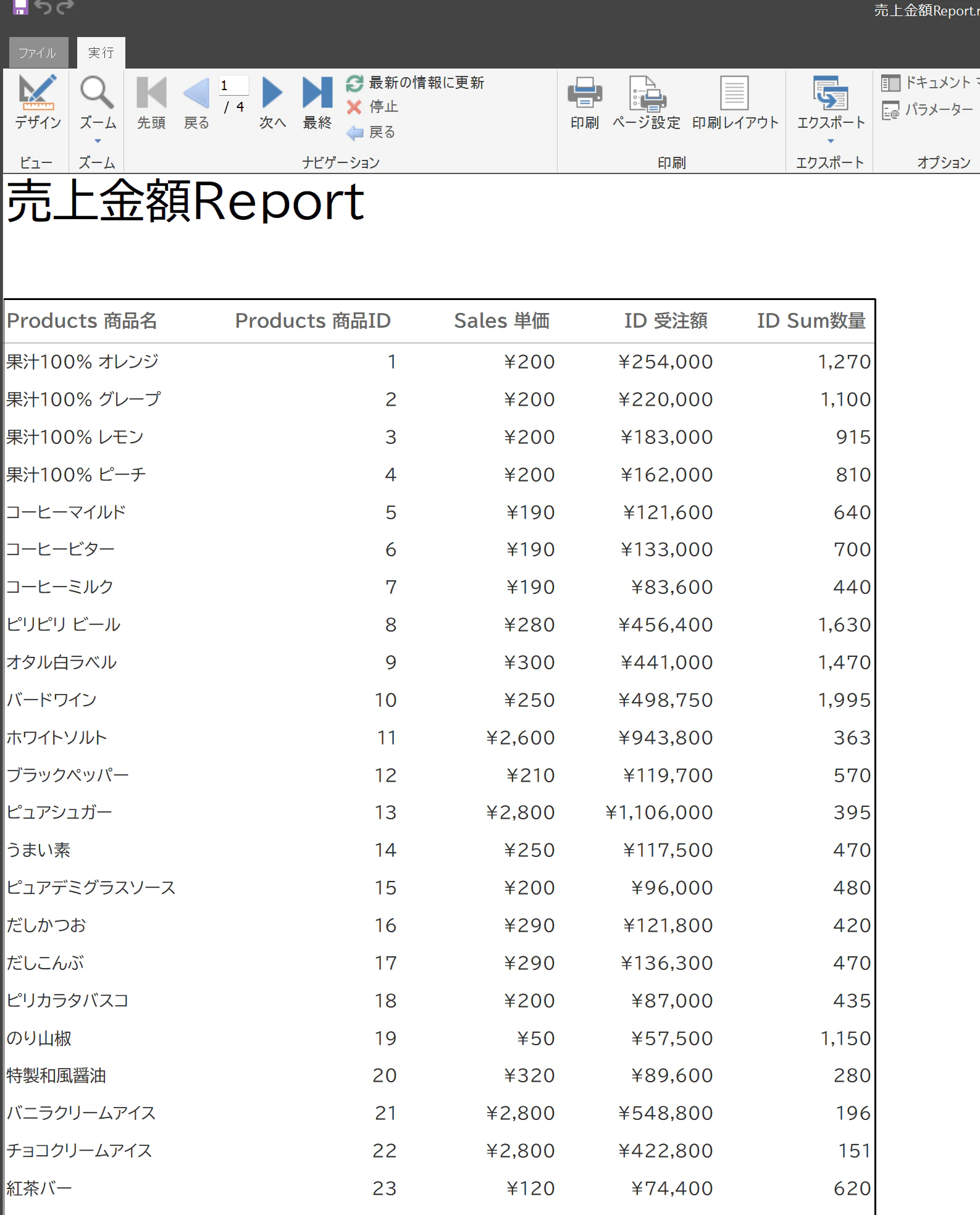The height and width of the screenshot is (1215, 980).
Task: Click the 停止 stop button
Action: [x=372, y=107]
